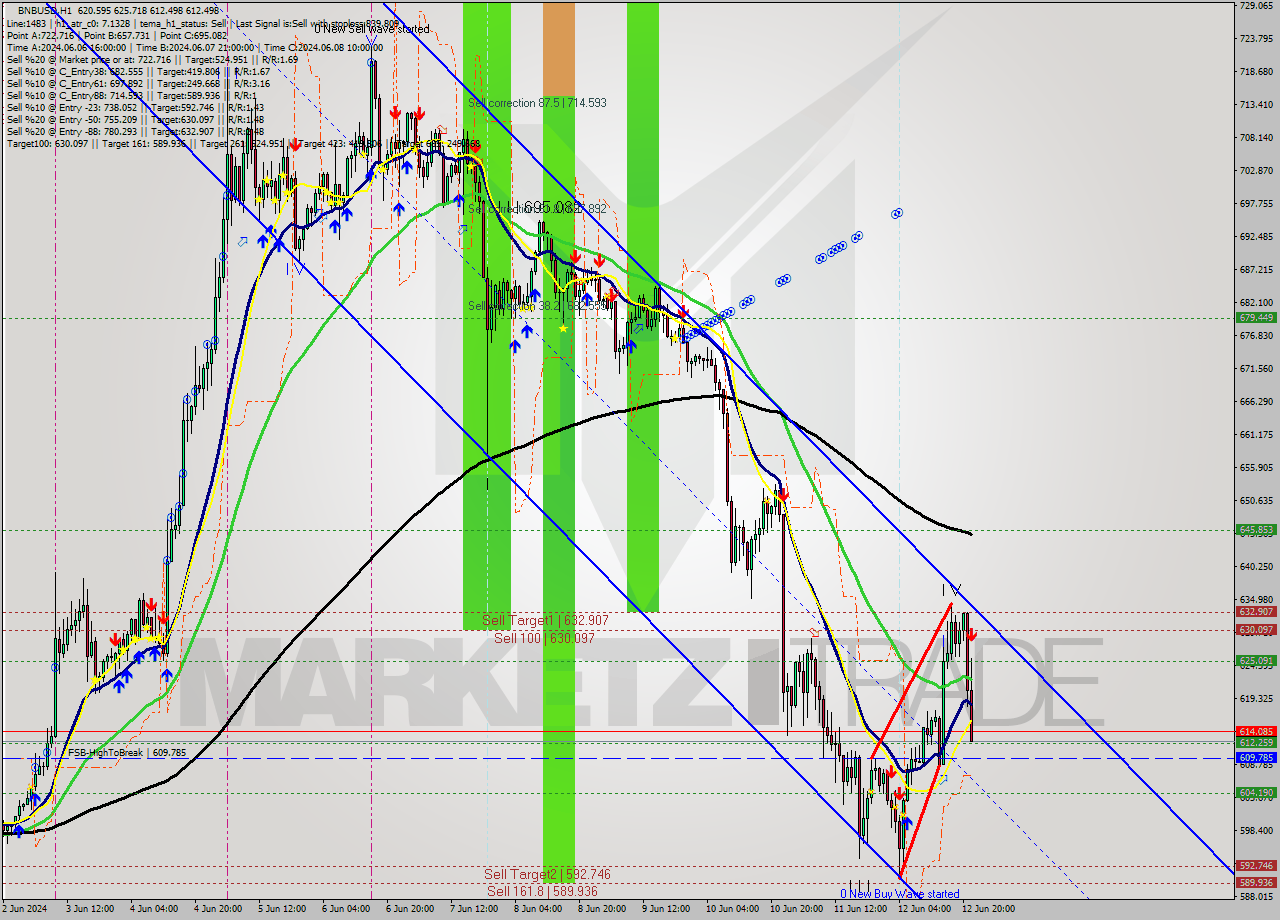Click the 'Sell %10 @ C_Entry88: 714.593' row

click(x=130, y=95)
